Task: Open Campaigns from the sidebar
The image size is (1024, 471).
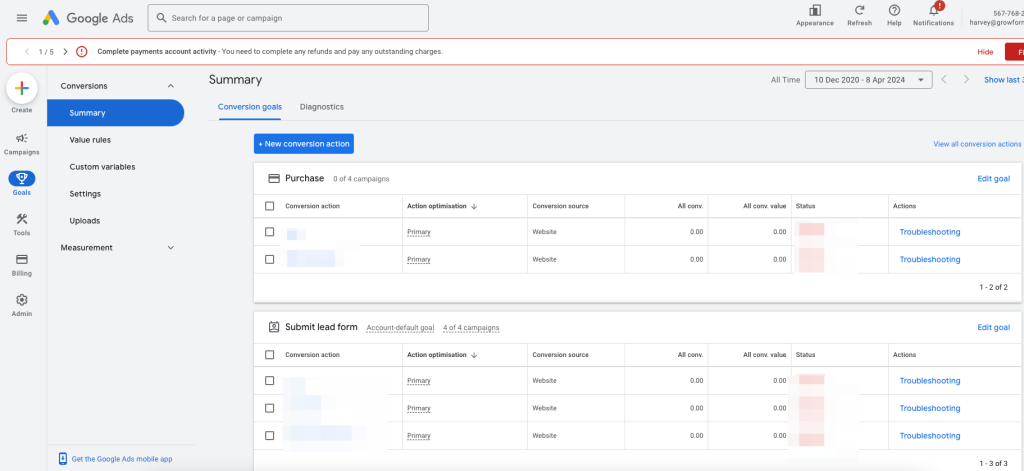Action: 22,144
